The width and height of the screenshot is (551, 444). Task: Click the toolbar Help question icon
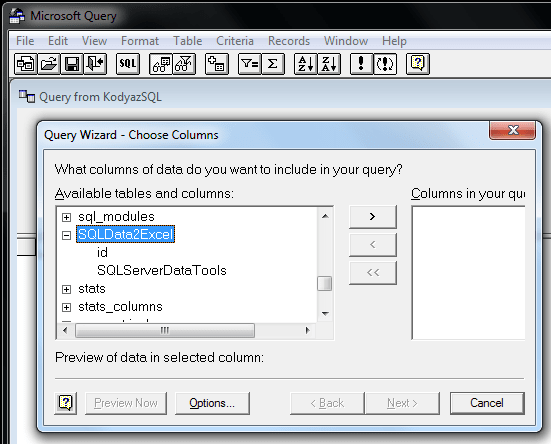click(418, 64)
